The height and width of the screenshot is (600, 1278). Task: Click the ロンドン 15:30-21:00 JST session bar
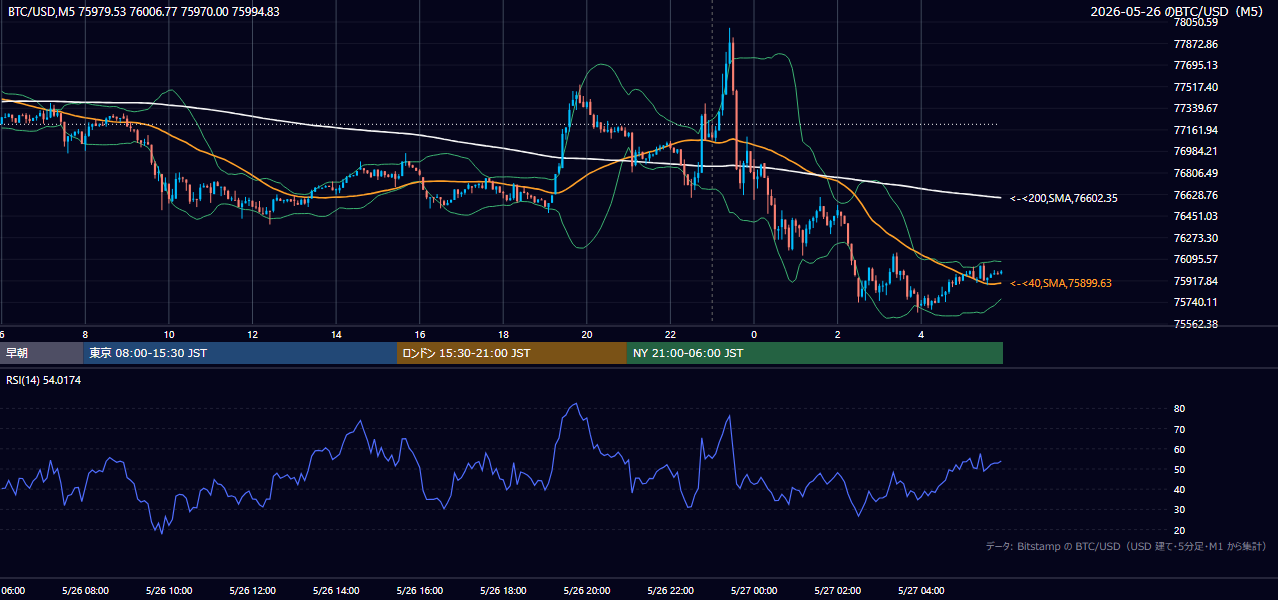pyautogui.click(x=512, y=353)
